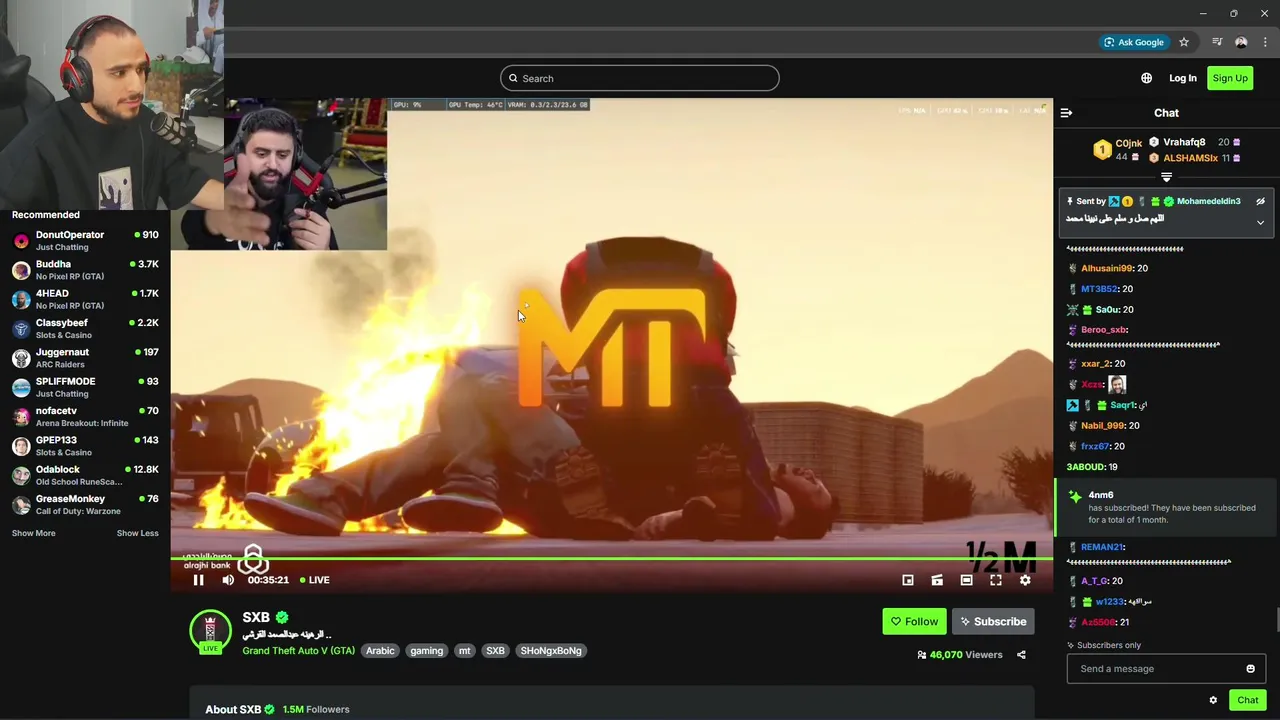Click the chat scrollbar handle
Viewport: 1280px width, 720px height.
[x=1277, y=619]
